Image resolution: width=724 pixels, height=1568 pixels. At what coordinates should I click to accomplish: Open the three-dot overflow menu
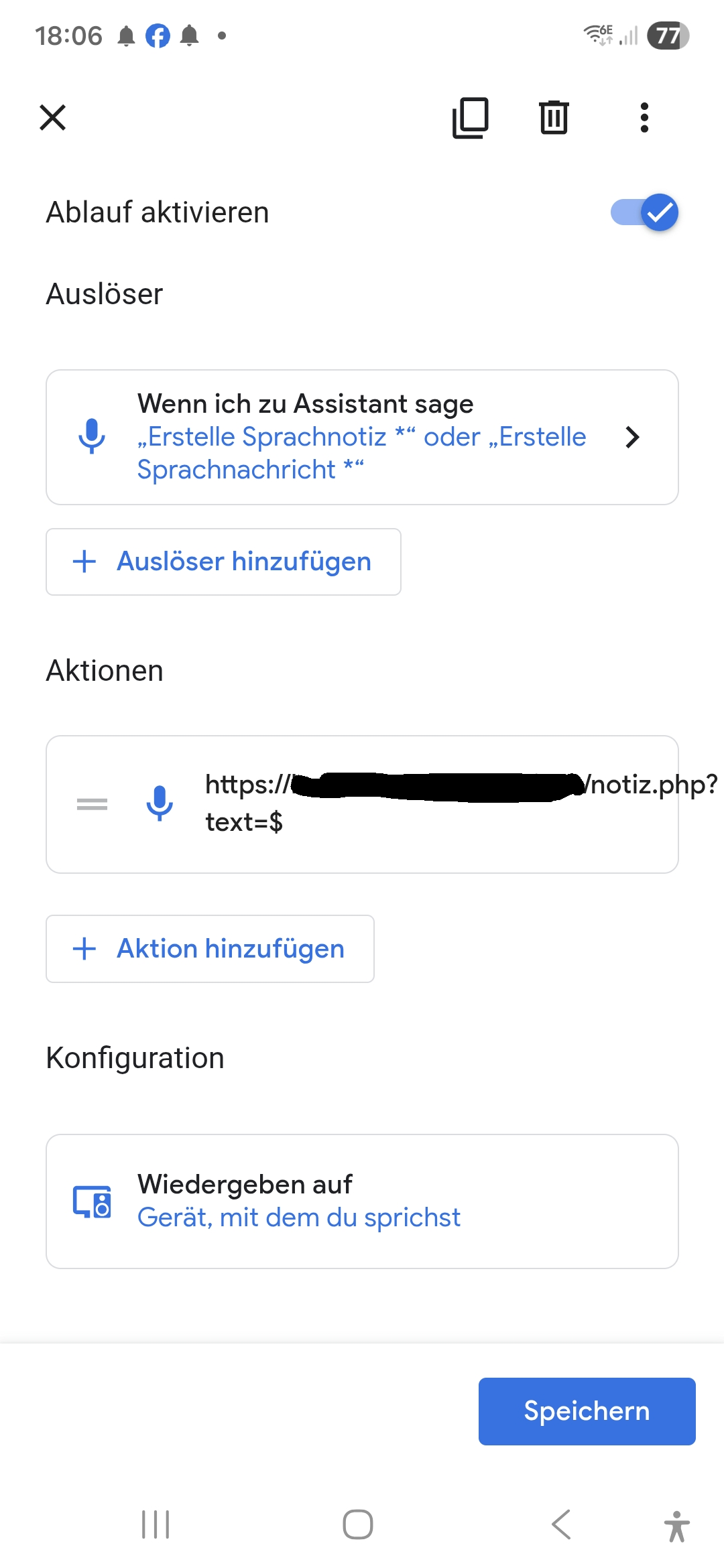click(644, 118)
